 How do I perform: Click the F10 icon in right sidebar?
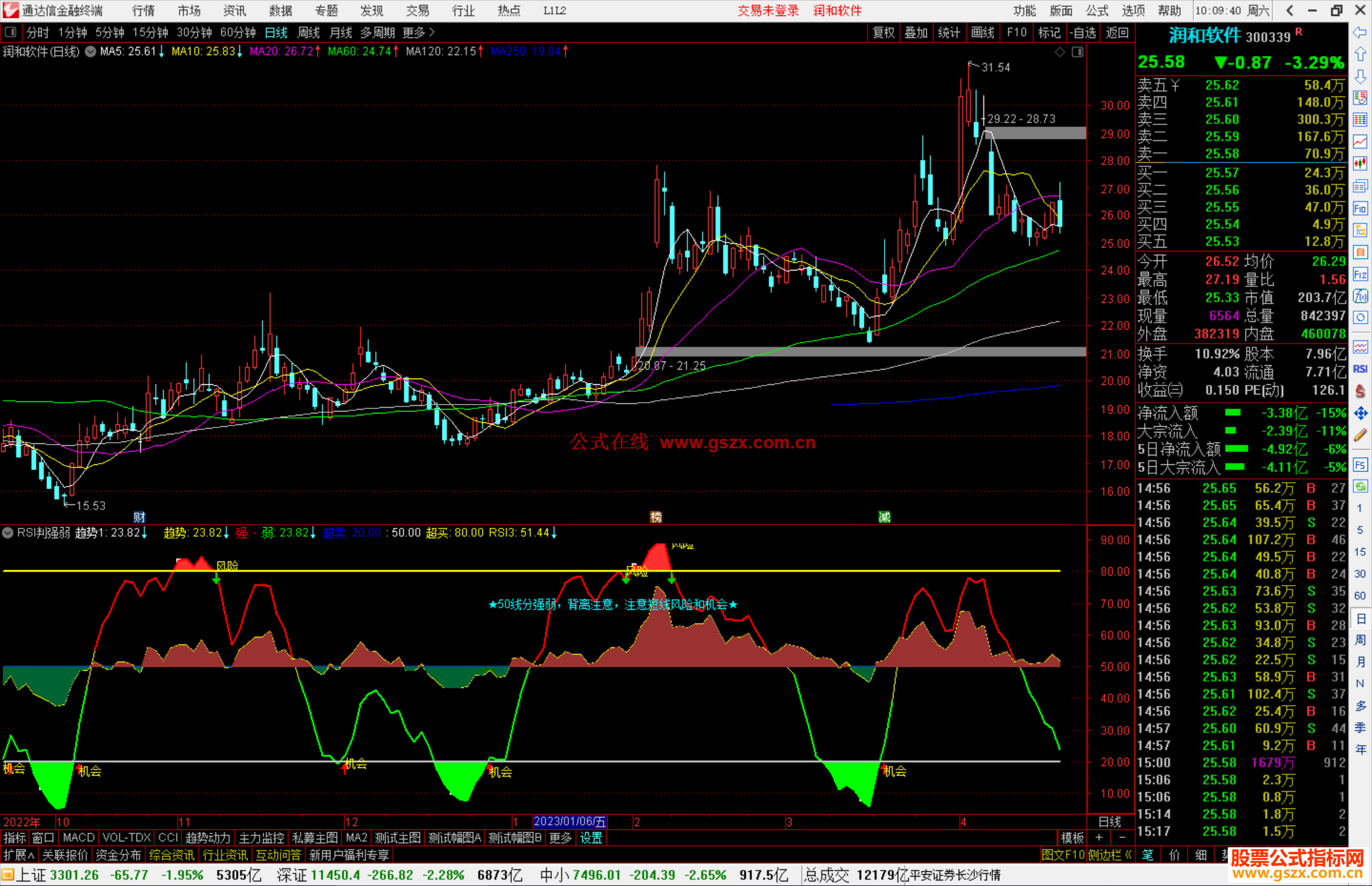coord(1360,209)
